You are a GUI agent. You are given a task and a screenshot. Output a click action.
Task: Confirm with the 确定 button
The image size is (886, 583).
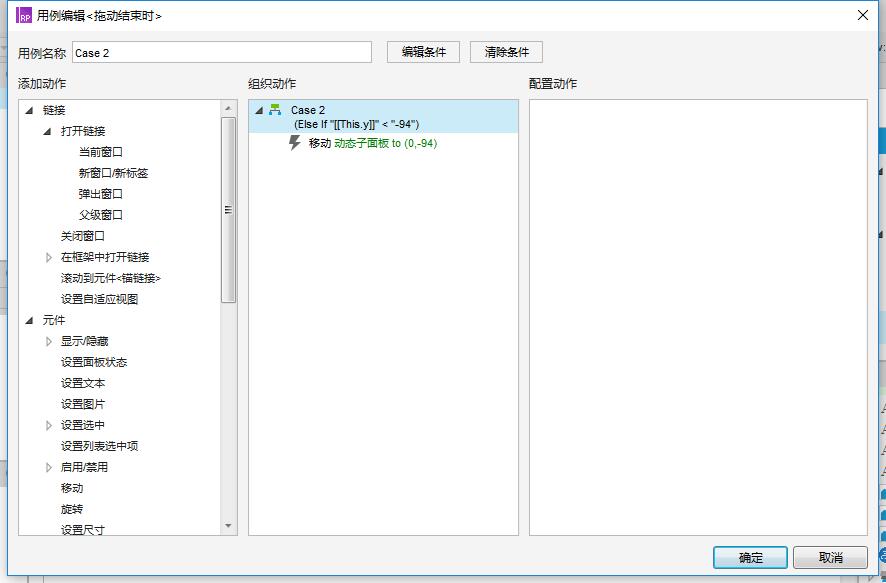pyautogui.click(x=750, y=558)
